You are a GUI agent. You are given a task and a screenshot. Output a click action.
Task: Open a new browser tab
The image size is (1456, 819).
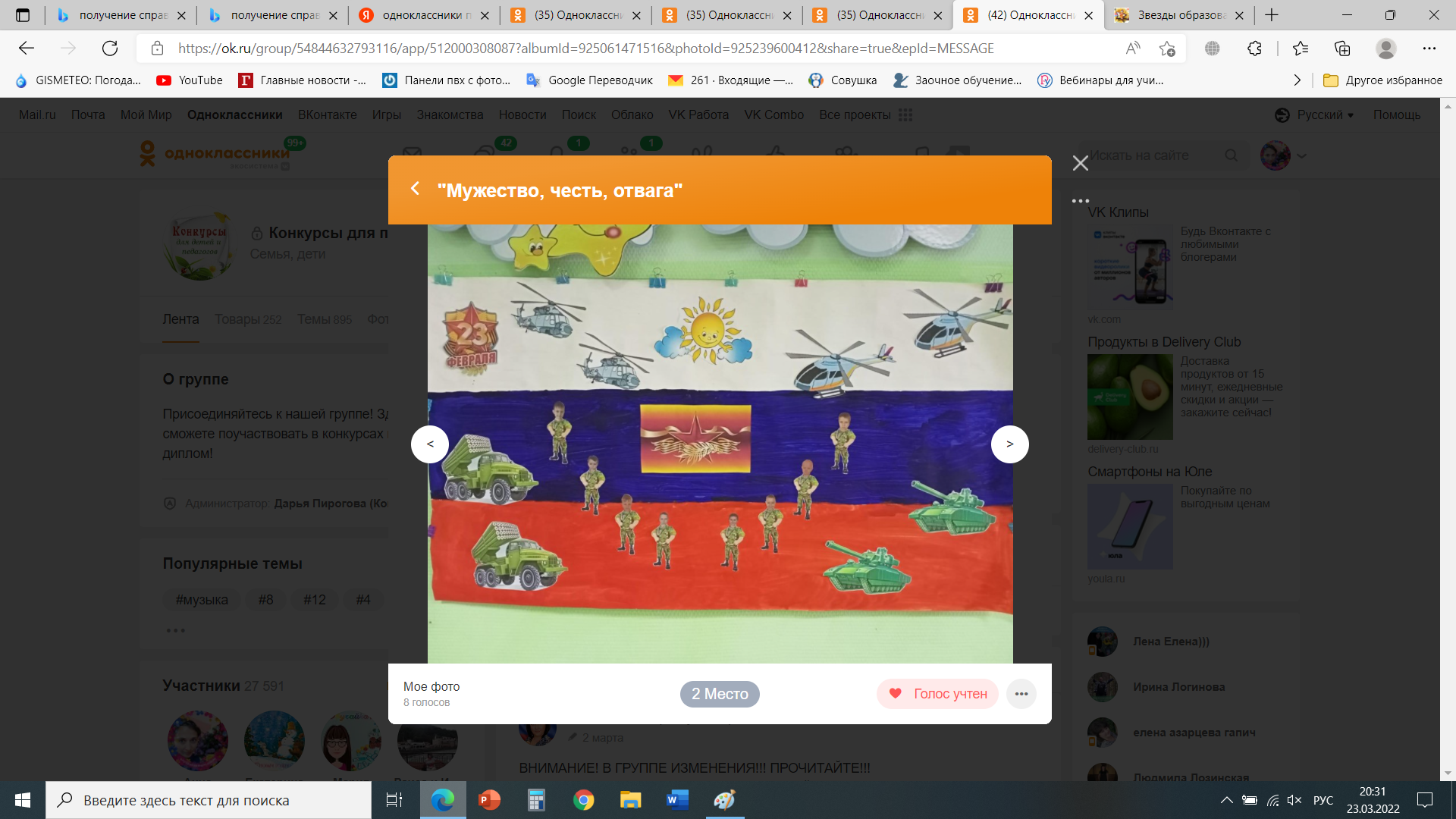click(1272, 15)
